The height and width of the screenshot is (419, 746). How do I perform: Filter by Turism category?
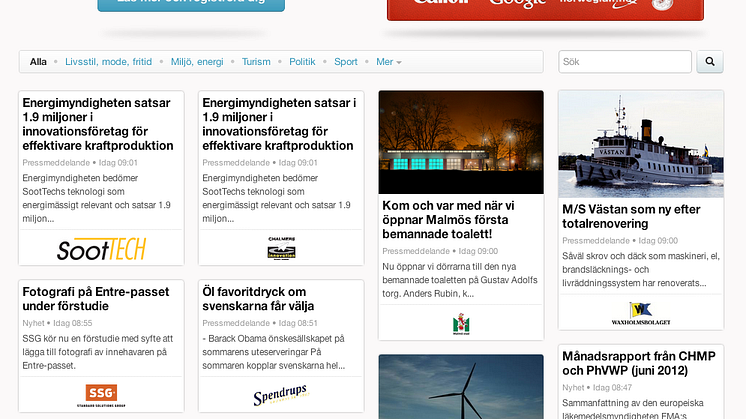click(256, 62)
